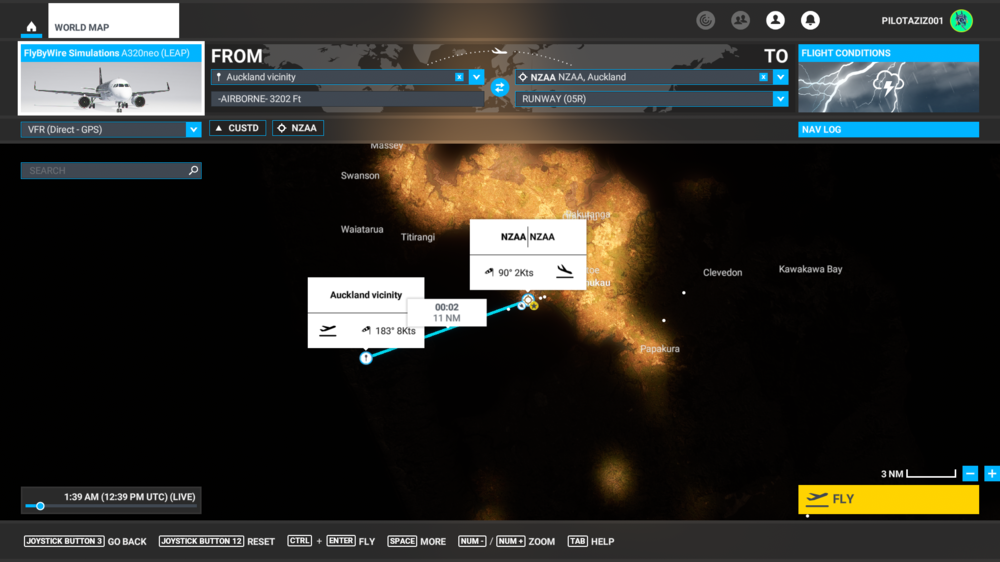Open the Flight Conditions panel
The height and width of the screenshot is (562, 1000).
(888, 53)
